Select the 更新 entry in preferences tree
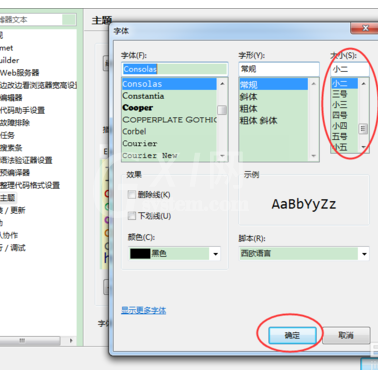The height and width of the screenshot is (370, 378). (x=12, y=210)
